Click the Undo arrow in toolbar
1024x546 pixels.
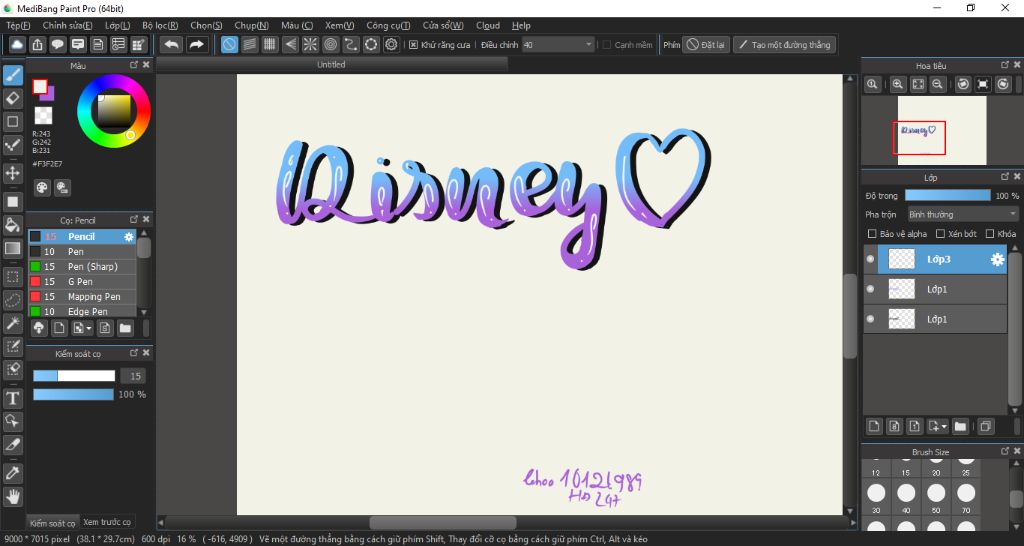(x=172, y=44)
